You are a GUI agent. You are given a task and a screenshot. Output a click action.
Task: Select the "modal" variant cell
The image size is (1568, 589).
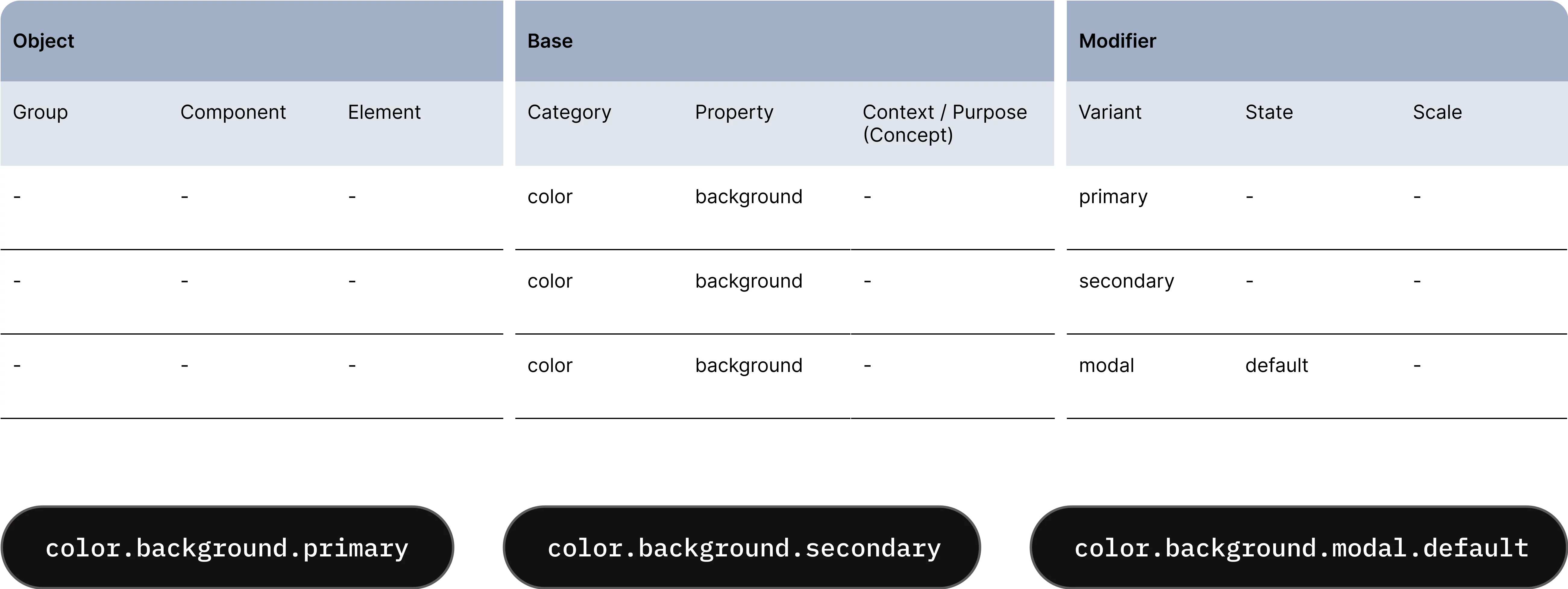(x=1106, y=365)
